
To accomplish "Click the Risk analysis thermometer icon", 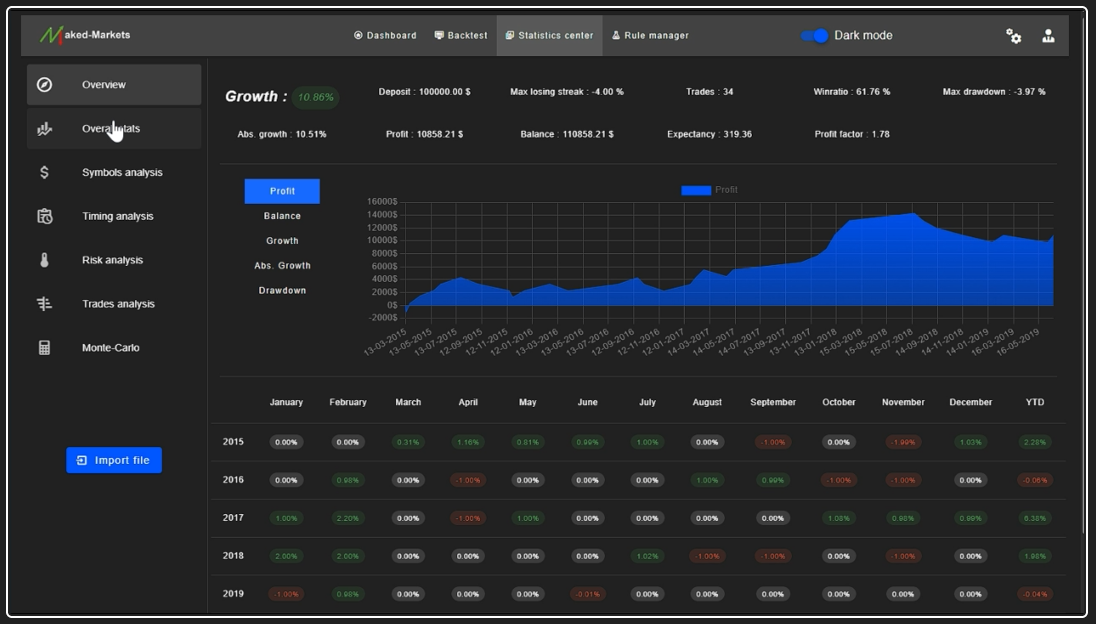I will (x=44, y=260).
